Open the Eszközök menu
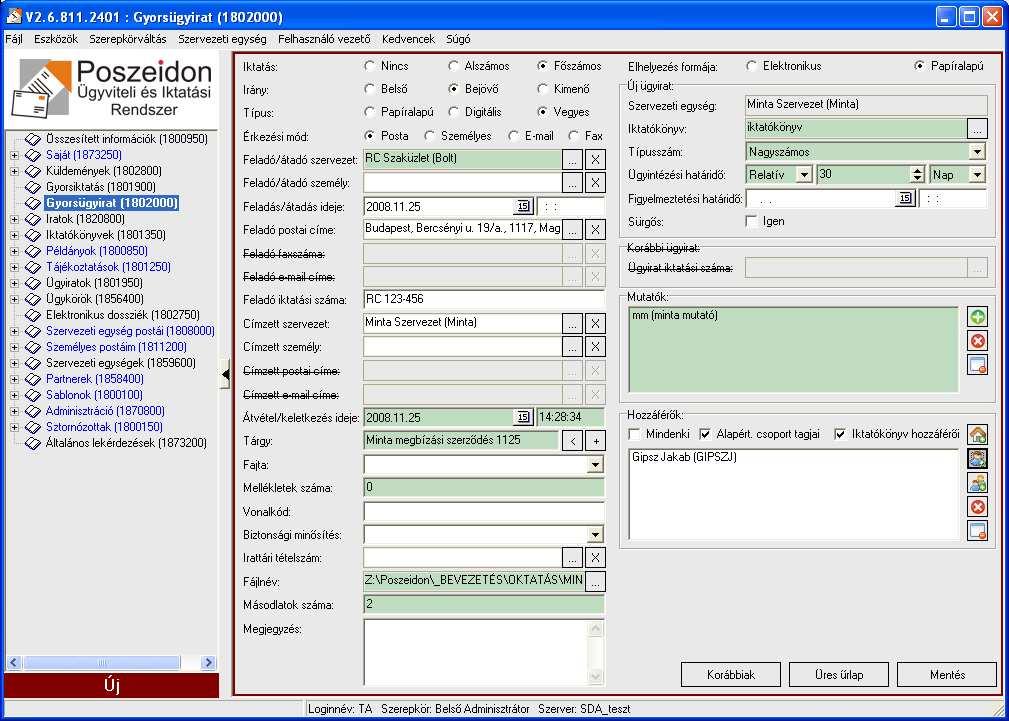 point(56,39)
